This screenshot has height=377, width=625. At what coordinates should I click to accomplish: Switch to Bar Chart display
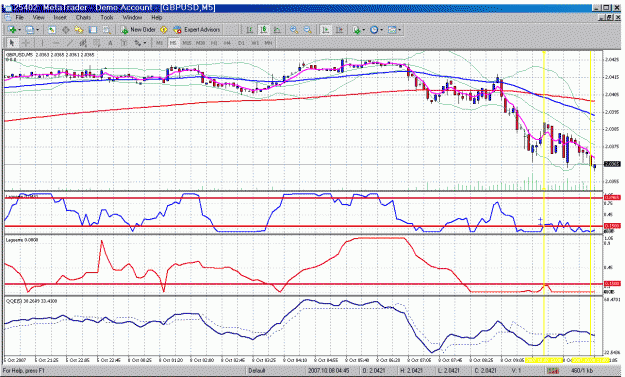(x=250, y=29)
